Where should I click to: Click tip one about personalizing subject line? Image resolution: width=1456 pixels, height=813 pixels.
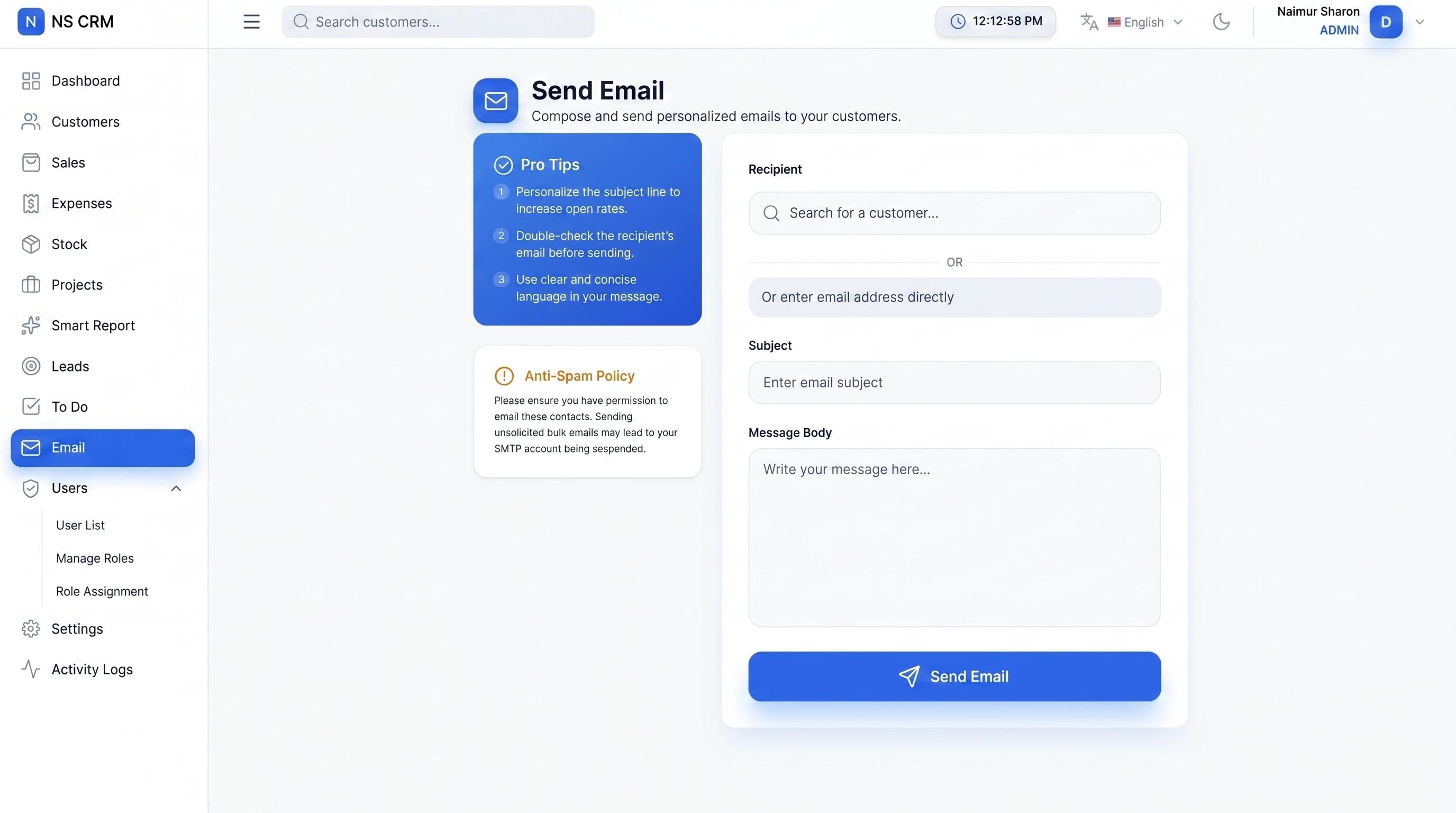[597, 200]
